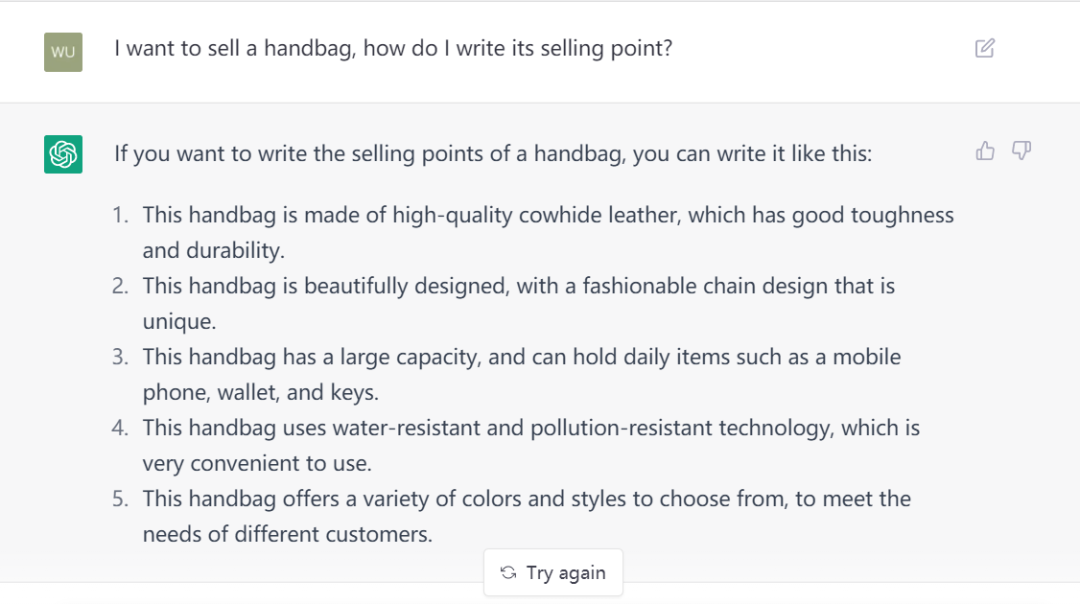The width and height of the screenshot is (1080, 604).
Task: Click the Try again button label
Action: click(566, 572)
